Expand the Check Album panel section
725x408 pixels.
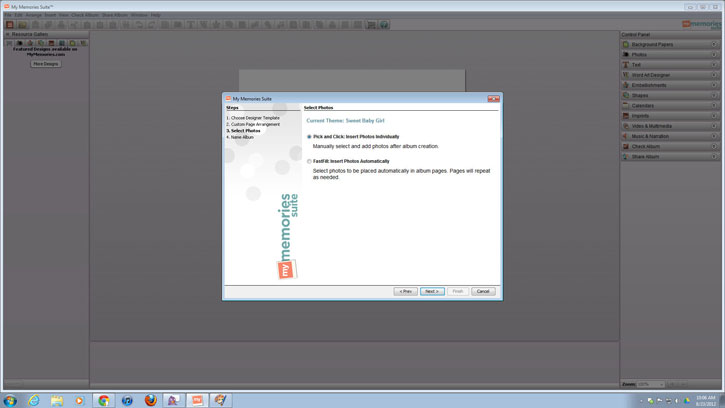coord(670,146)
